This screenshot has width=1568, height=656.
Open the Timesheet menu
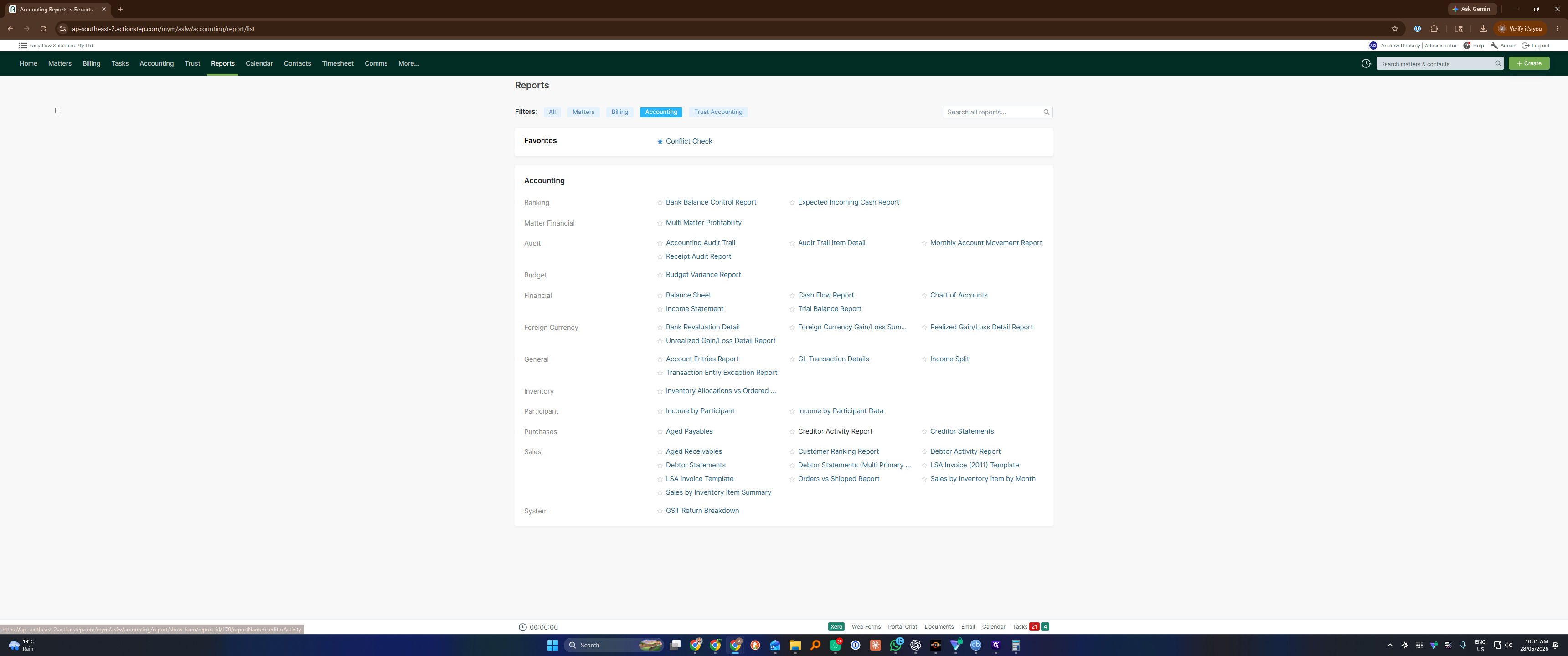tap(338, 63)
